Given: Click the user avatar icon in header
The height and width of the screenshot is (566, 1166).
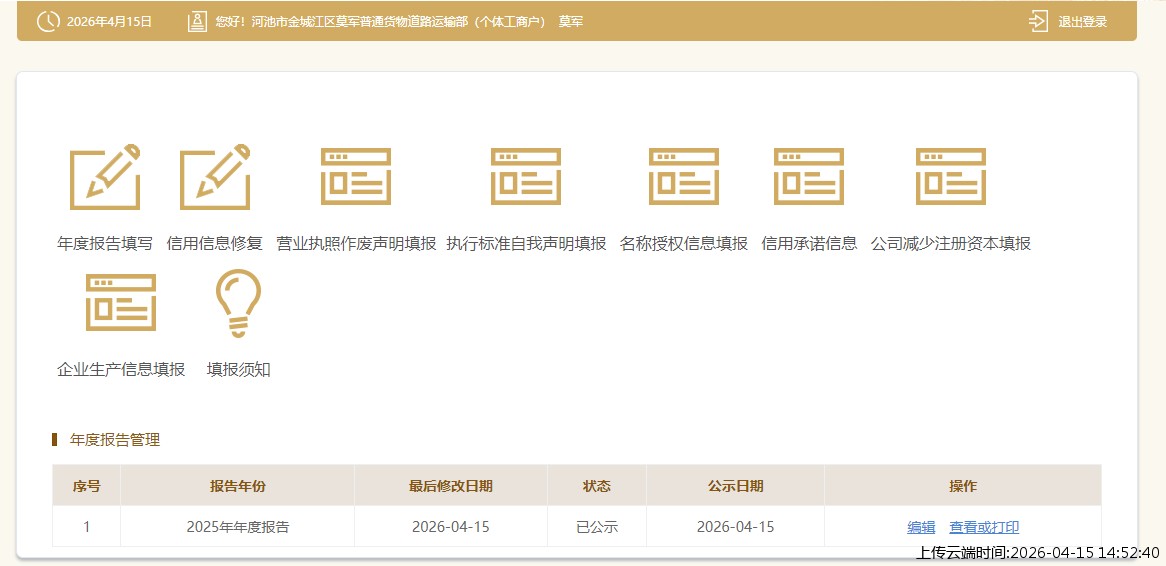Looking at the screenshot, I should pos(197,21).
